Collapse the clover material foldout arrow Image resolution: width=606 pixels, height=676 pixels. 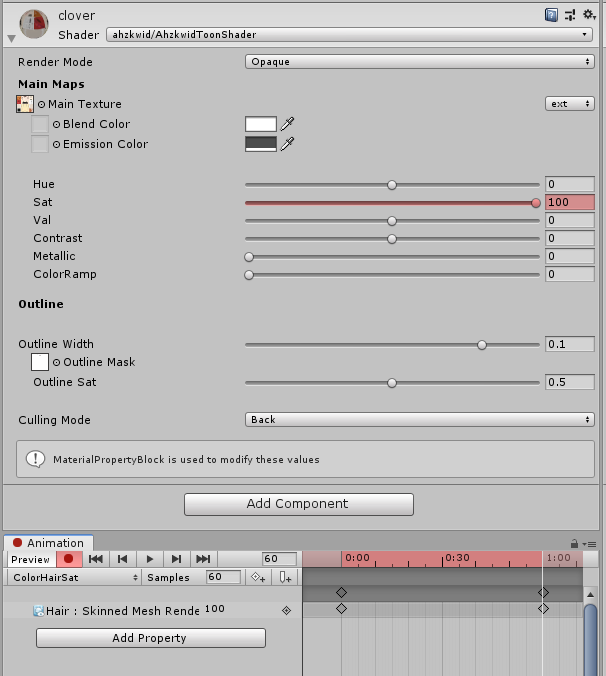12,39
